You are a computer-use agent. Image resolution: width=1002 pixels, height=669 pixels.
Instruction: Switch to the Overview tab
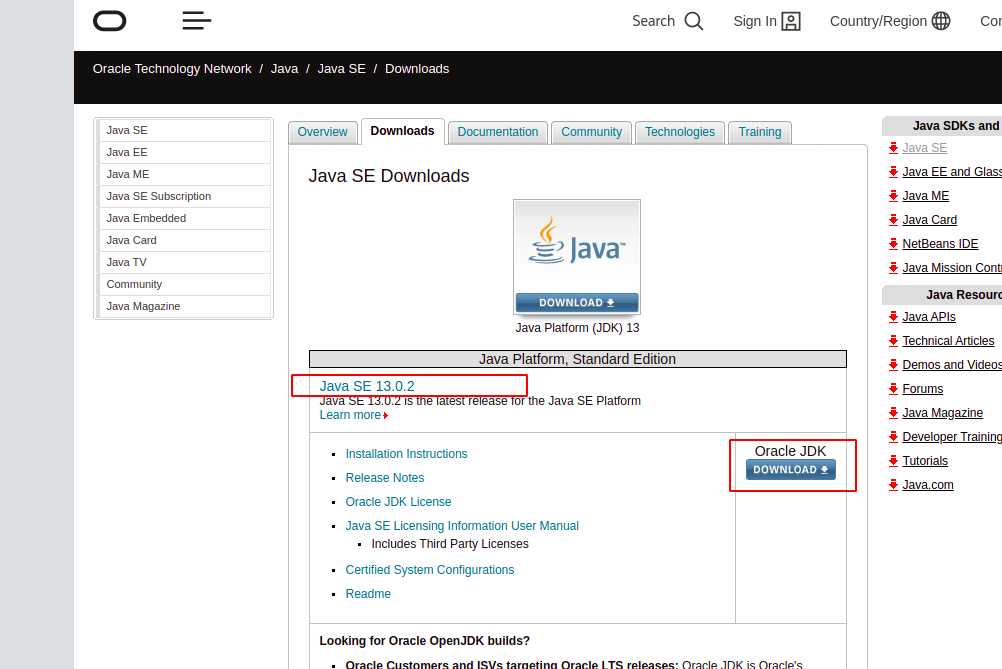click(x=322, y=132)
